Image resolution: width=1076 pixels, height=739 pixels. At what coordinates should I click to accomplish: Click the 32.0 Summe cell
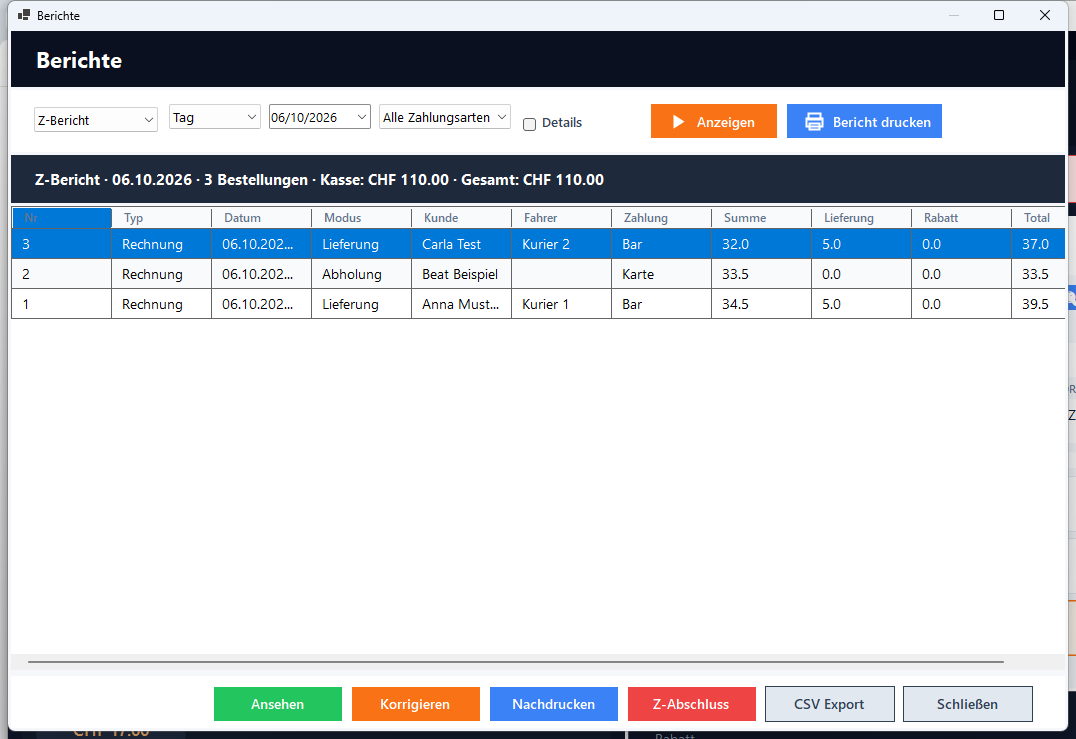coord(762,244)
